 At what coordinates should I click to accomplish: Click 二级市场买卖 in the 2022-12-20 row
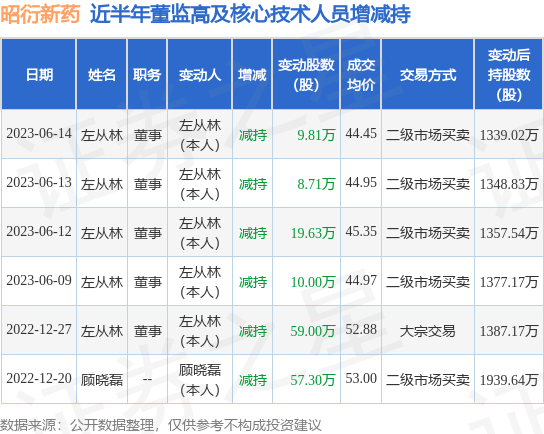tap(428, 380)
